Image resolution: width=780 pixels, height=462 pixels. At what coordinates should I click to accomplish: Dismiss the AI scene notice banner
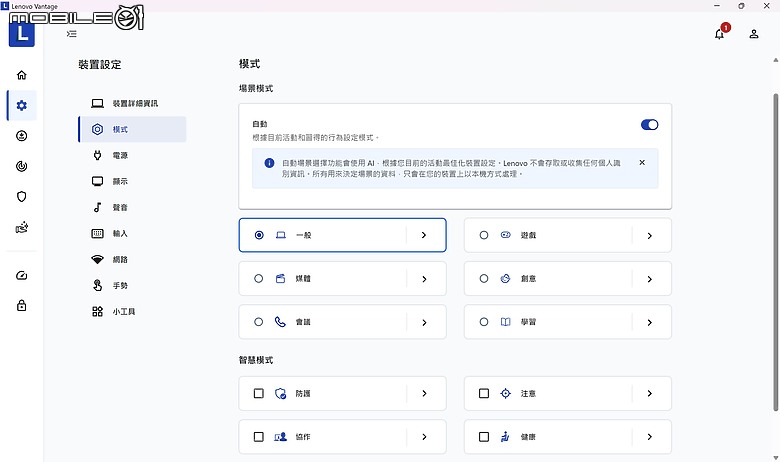tap(642, 163)
